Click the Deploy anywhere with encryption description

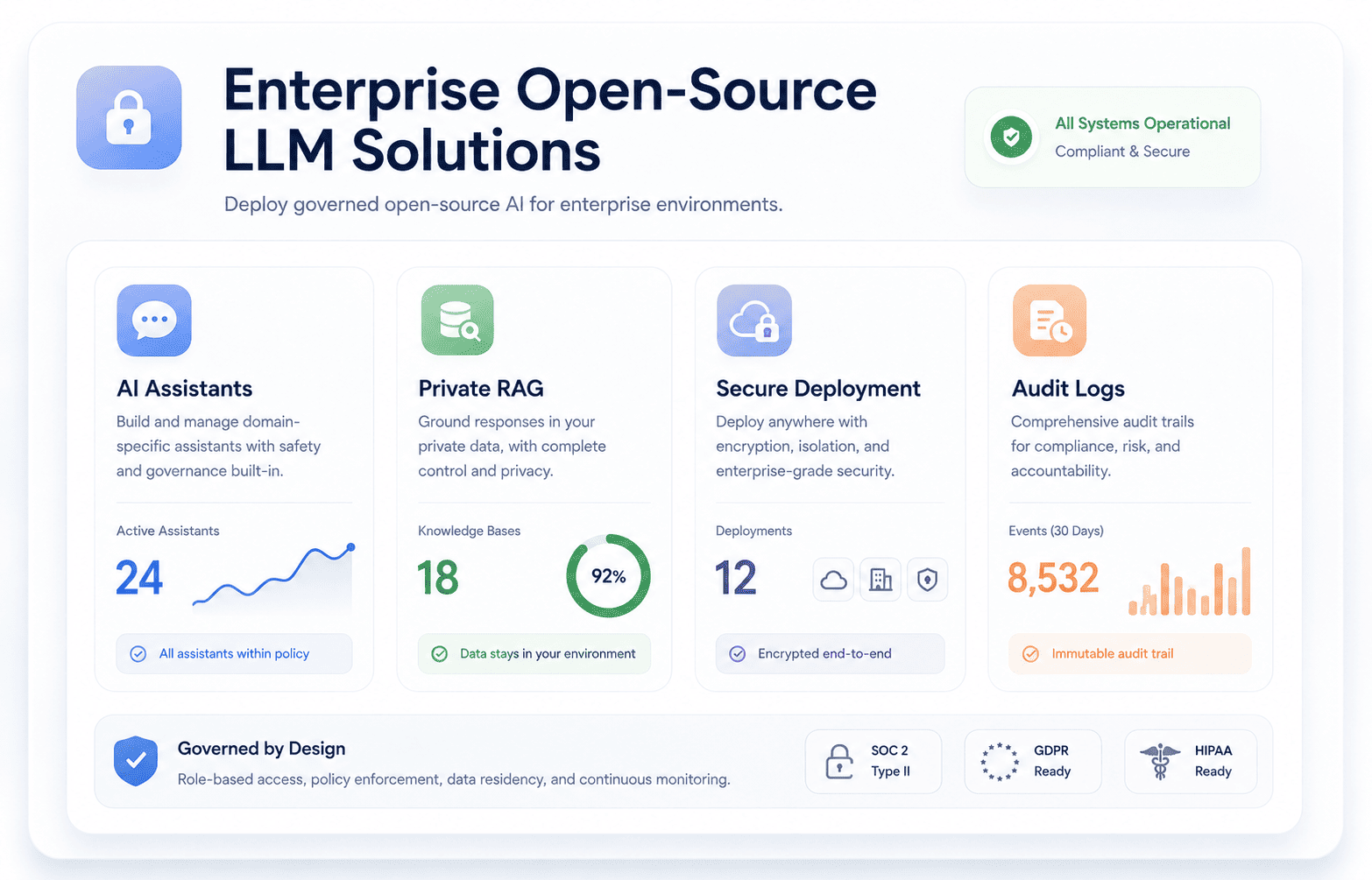(805, 447)
